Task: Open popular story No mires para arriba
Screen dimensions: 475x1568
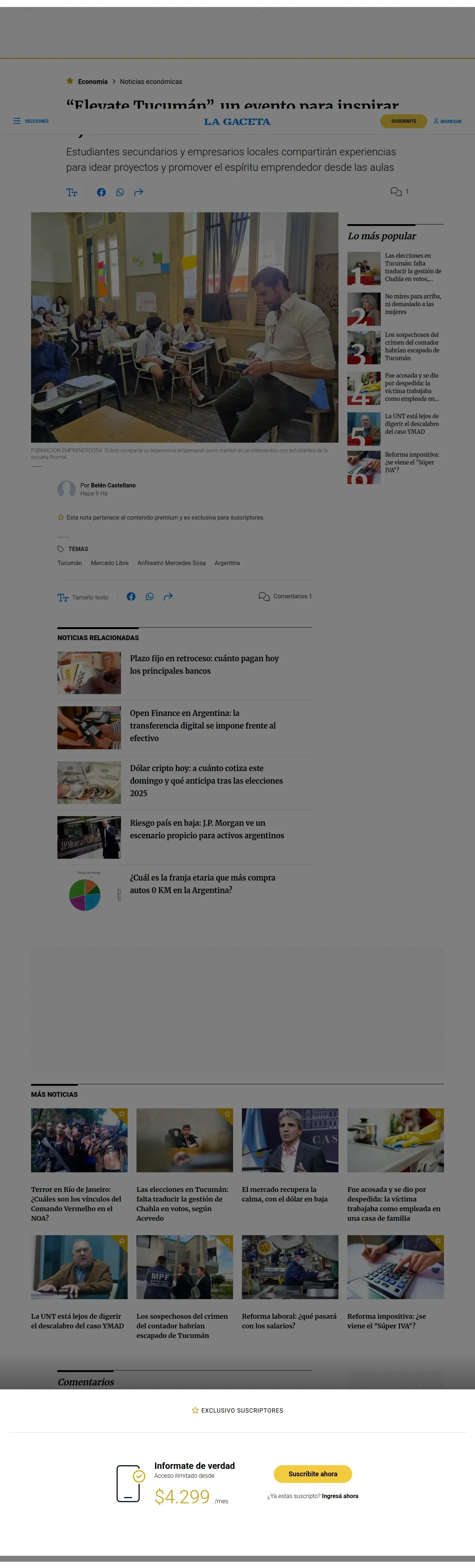Action: pyautogui.click(x=413, y=304)
